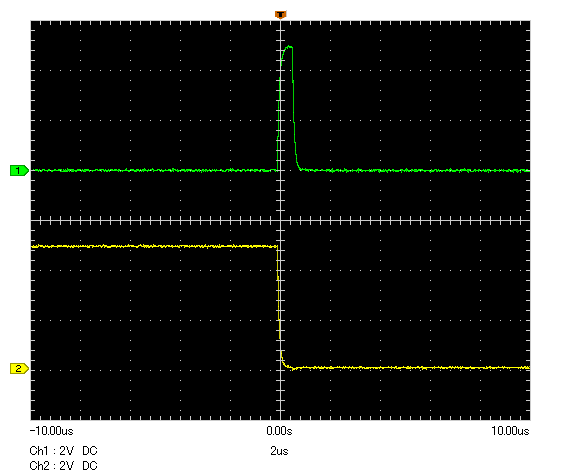Select the green channel 1 ground marker
This screenshot has width=561, height=476.
(19, 171)
